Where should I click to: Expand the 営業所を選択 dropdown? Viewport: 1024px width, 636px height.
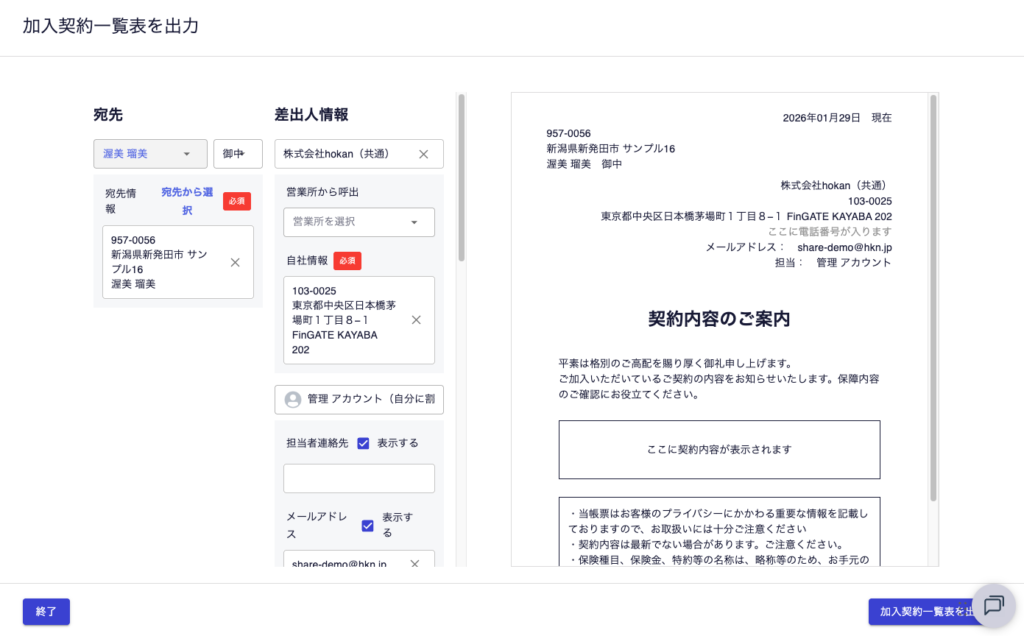point(358,222)
